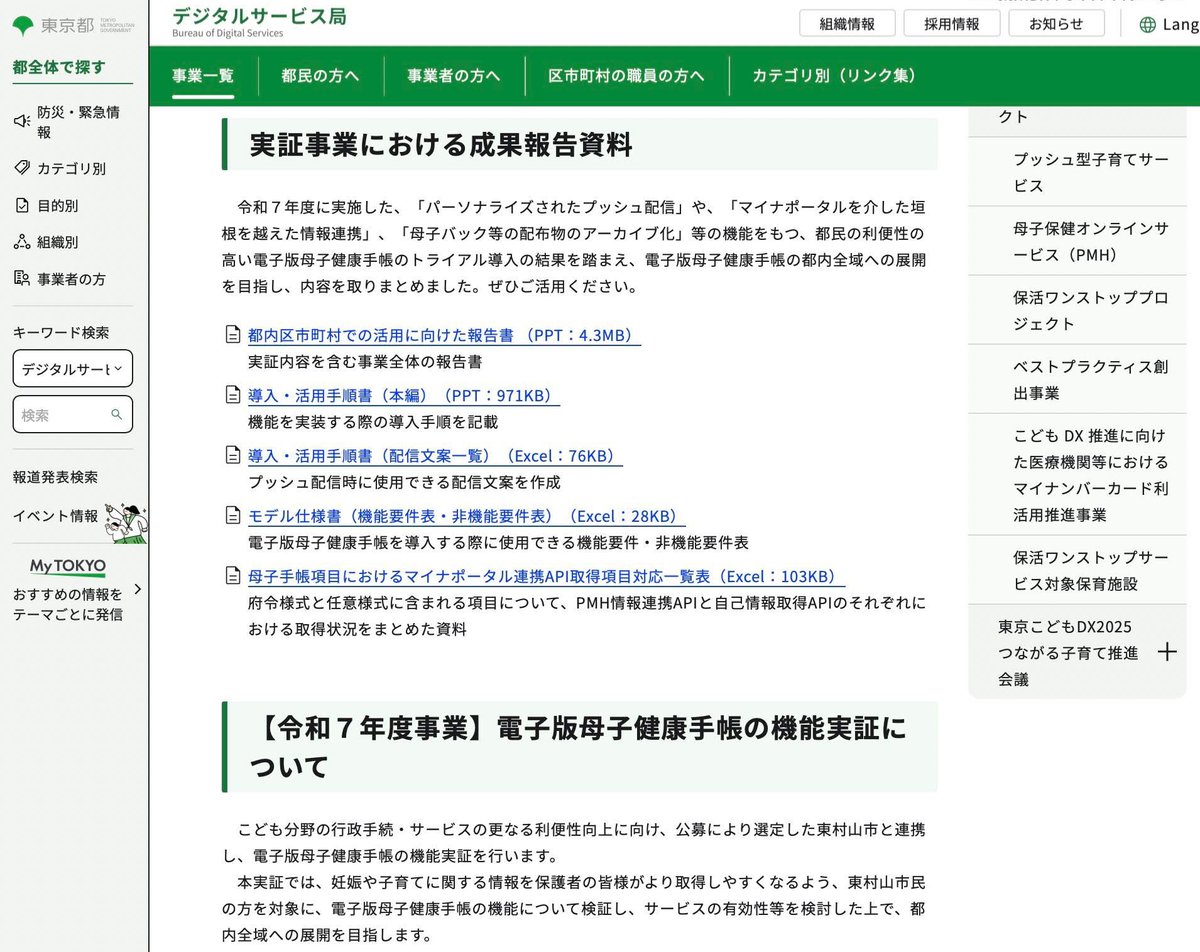1200x952 pixels.
Task: Open the 事業者の方へ menu
Action: point(454,76)
